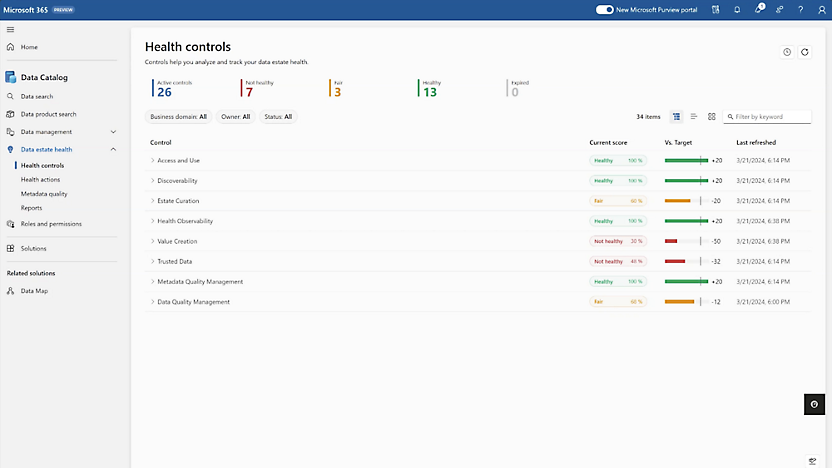Image resolution: width=832 pixels, height=468 pixels.
Task: Click the Current score column header
Action: tap(608, 142)
